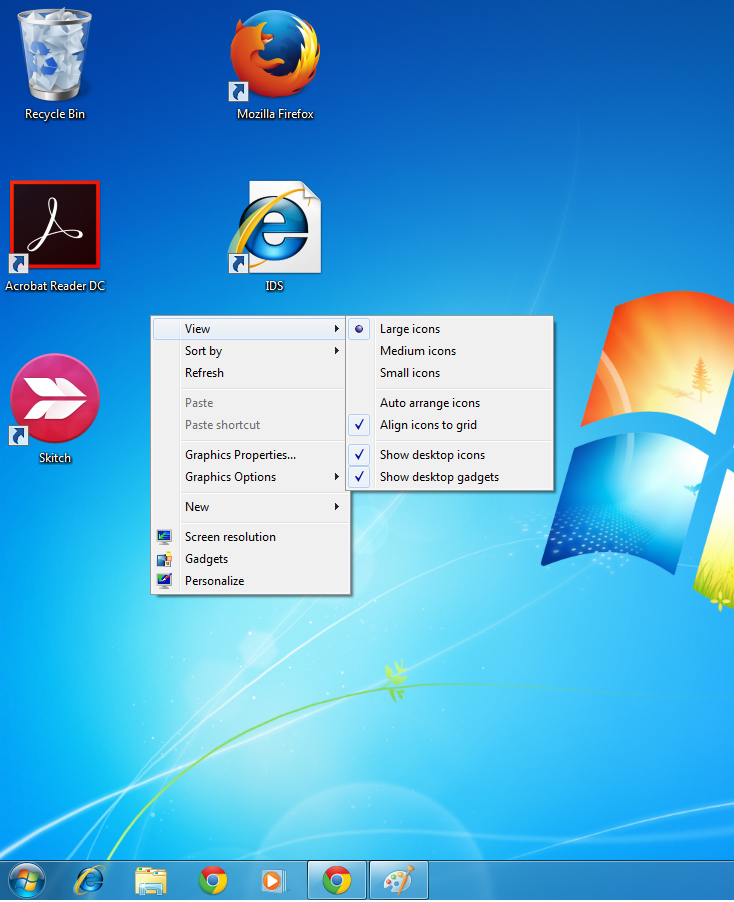Open the Windows Start button
Image resolution: width=734 pixels, height=902 pixels.
pyautogui.click(x=26, y=880)
